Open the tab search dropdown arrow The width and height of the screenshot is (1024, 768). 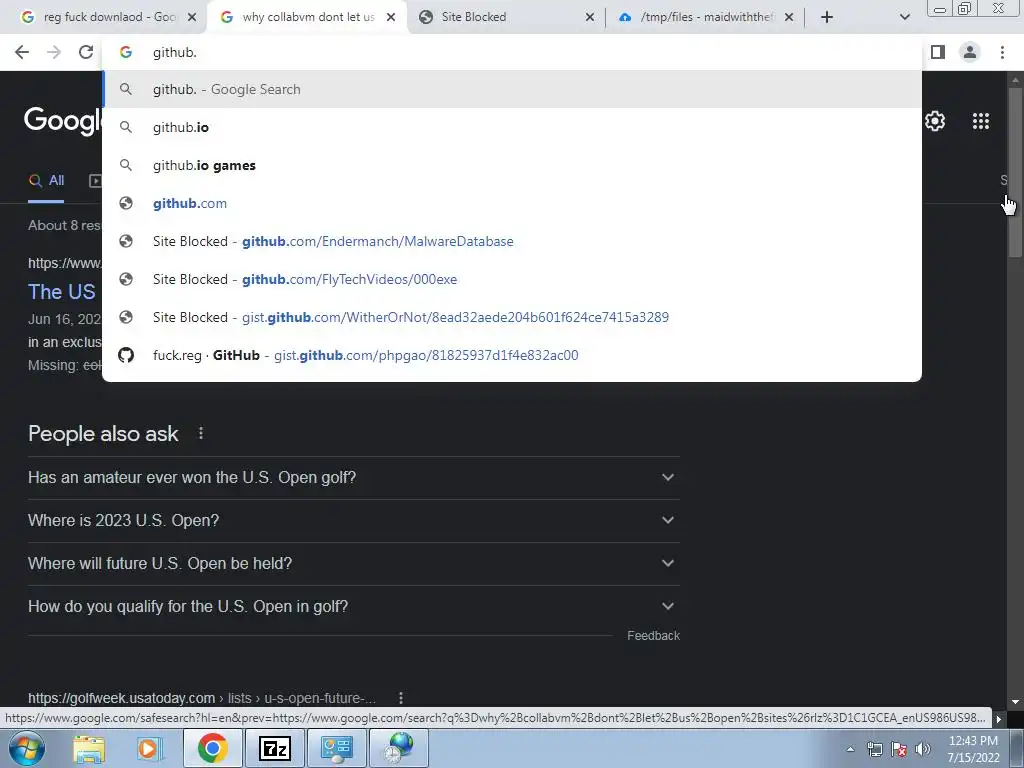[x=904, y=17]
